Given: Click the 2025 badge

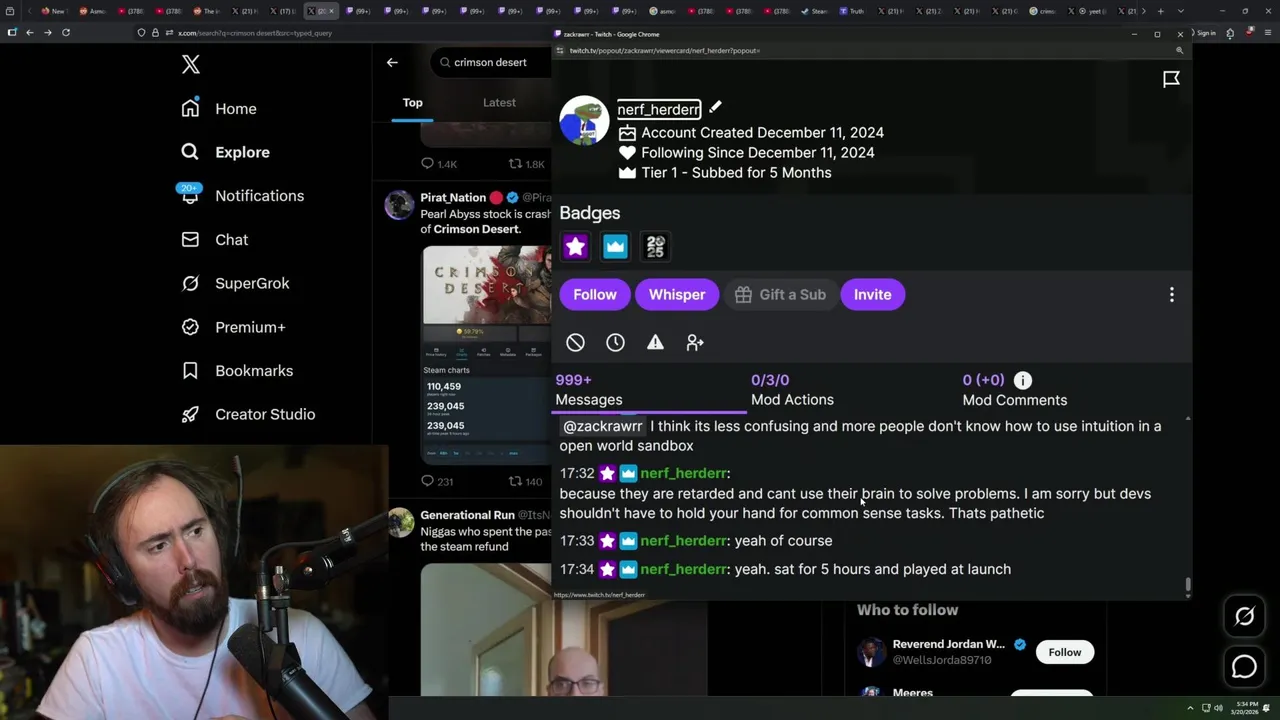Looking at the screenshot, I should [x=655, y=246].
